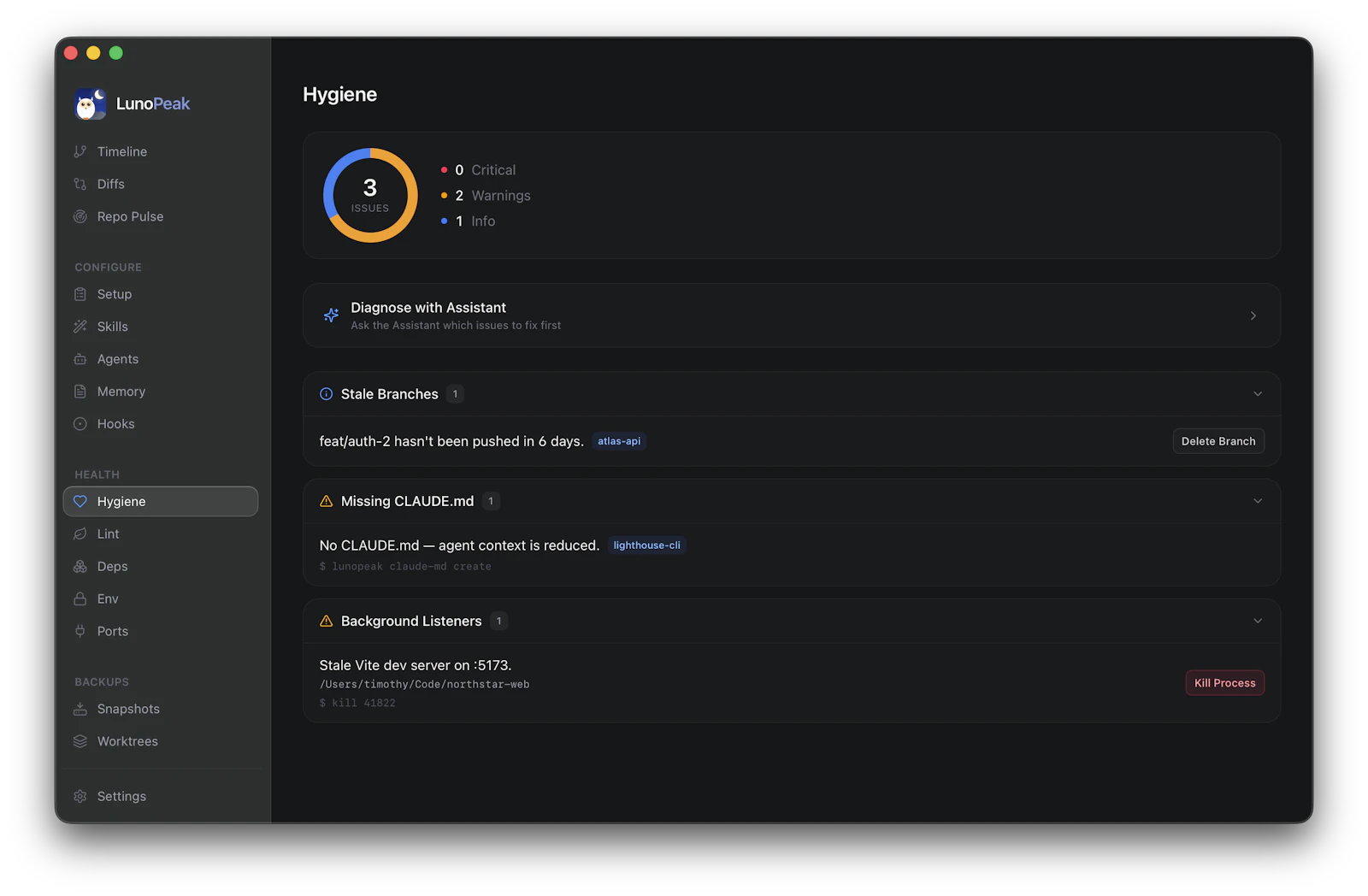Click the Repo Pulse icon
This screenshot has height=896, width=1368.
(x=80, y=216)
